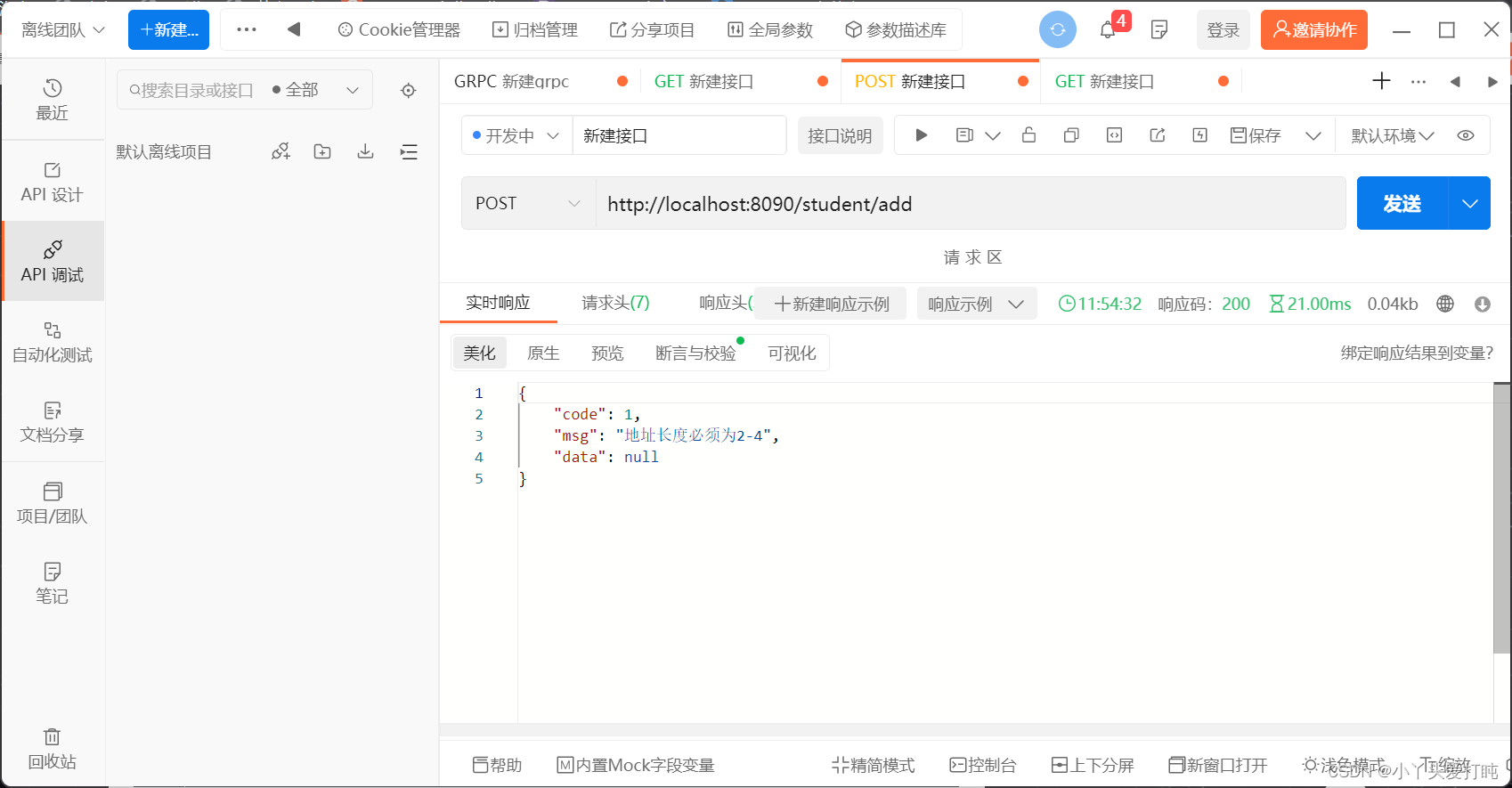Click 绑定响应结果到变量? link
The width and height of the screenshot is (1512, 788).
(1417, 353)
